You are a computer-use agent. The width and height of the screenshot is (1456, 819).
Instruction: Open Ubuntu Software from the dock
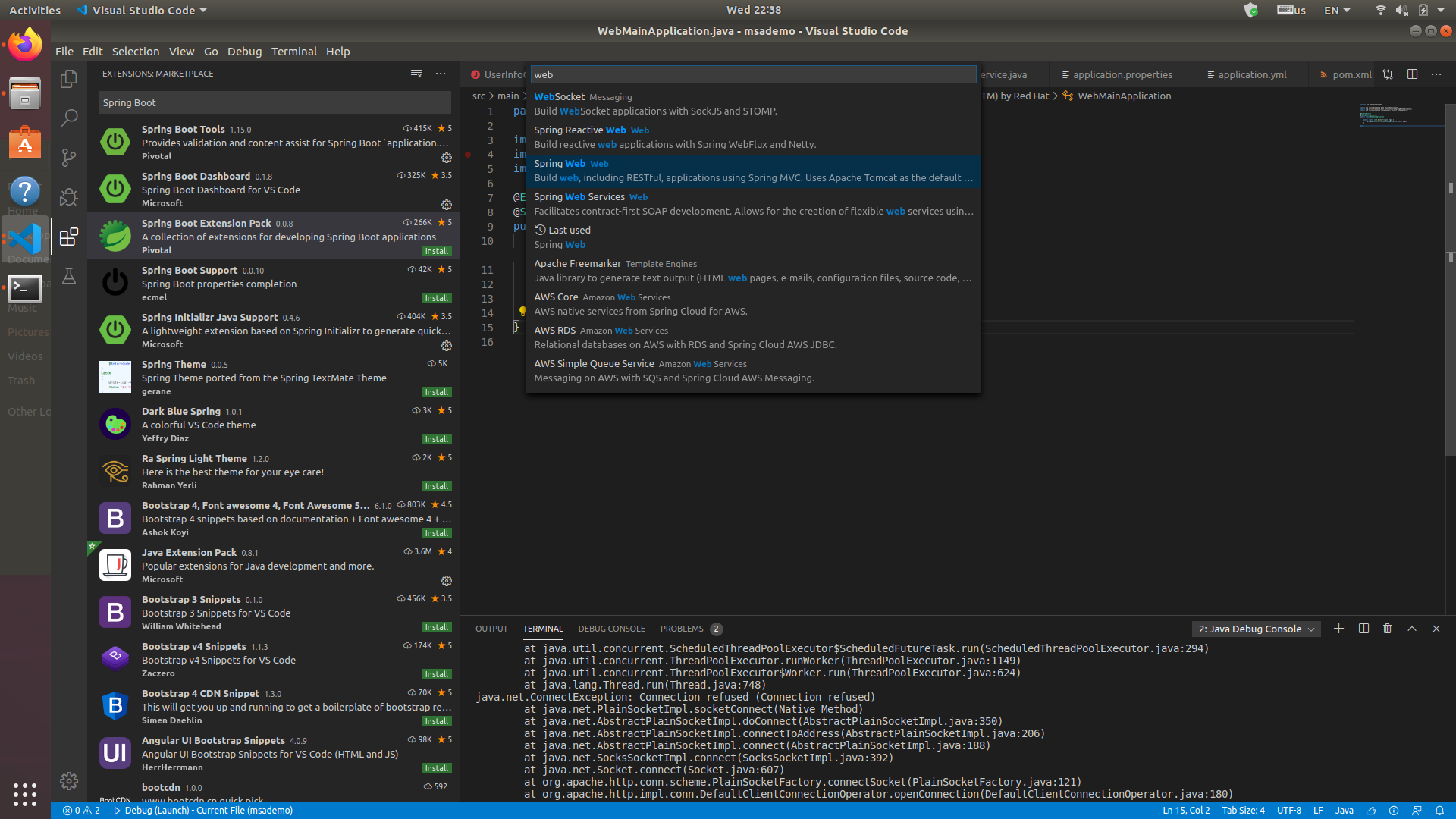(25, 142)
